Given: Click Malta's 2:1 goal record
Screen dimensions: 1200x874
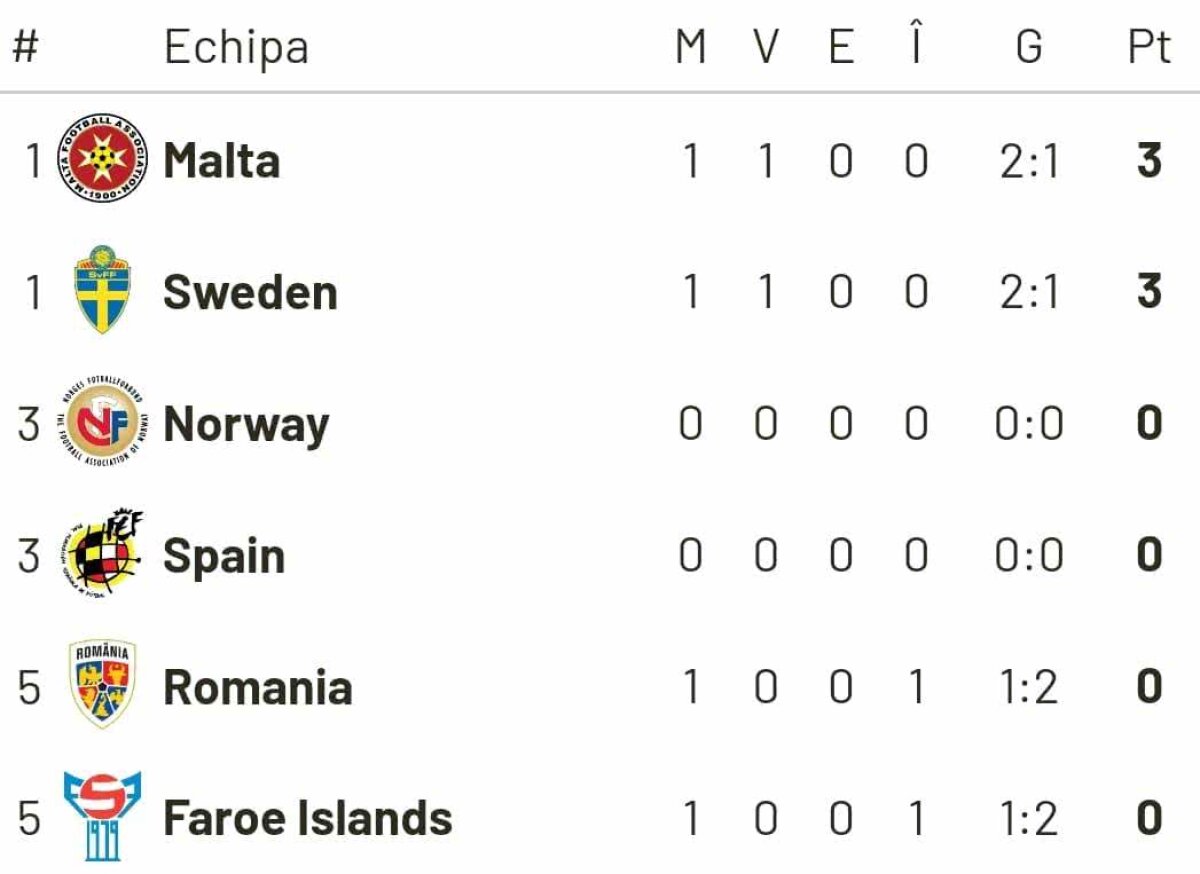Looking at the screenshot, I should point(1028,161).
